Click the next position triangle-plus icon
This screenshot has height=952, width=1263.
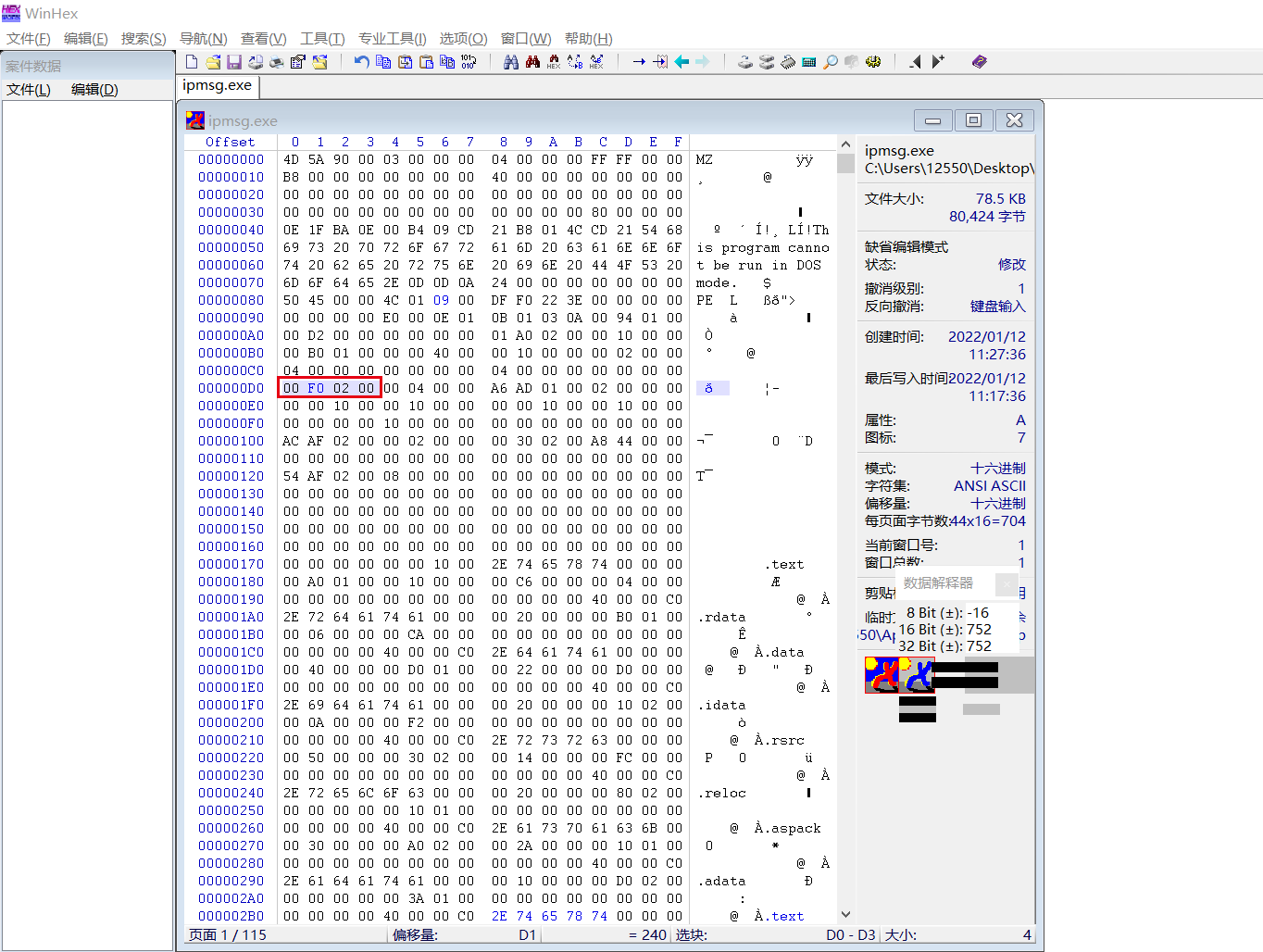[x=938, y=62]
